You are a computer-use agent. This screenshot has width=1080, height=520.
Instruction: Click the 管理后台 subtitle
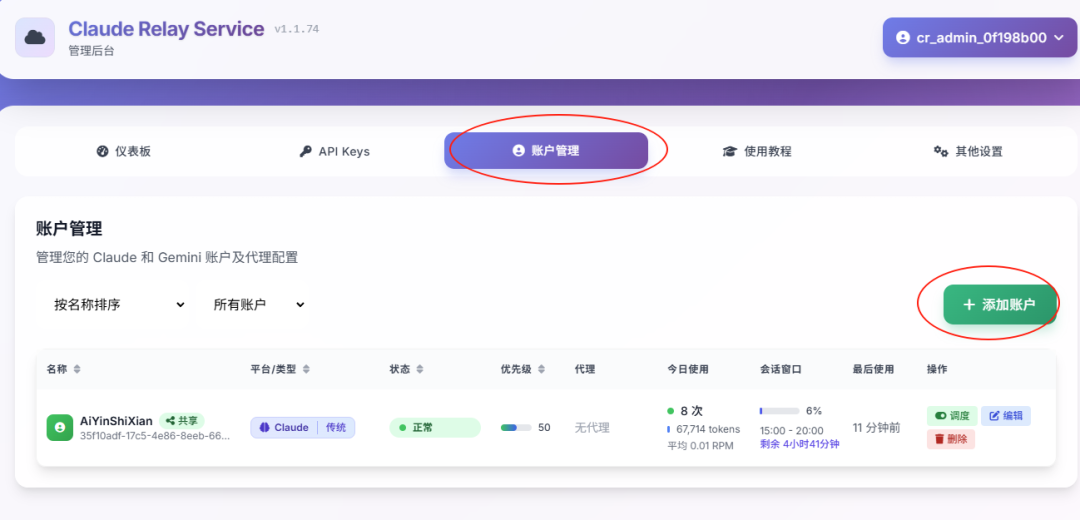91,51
